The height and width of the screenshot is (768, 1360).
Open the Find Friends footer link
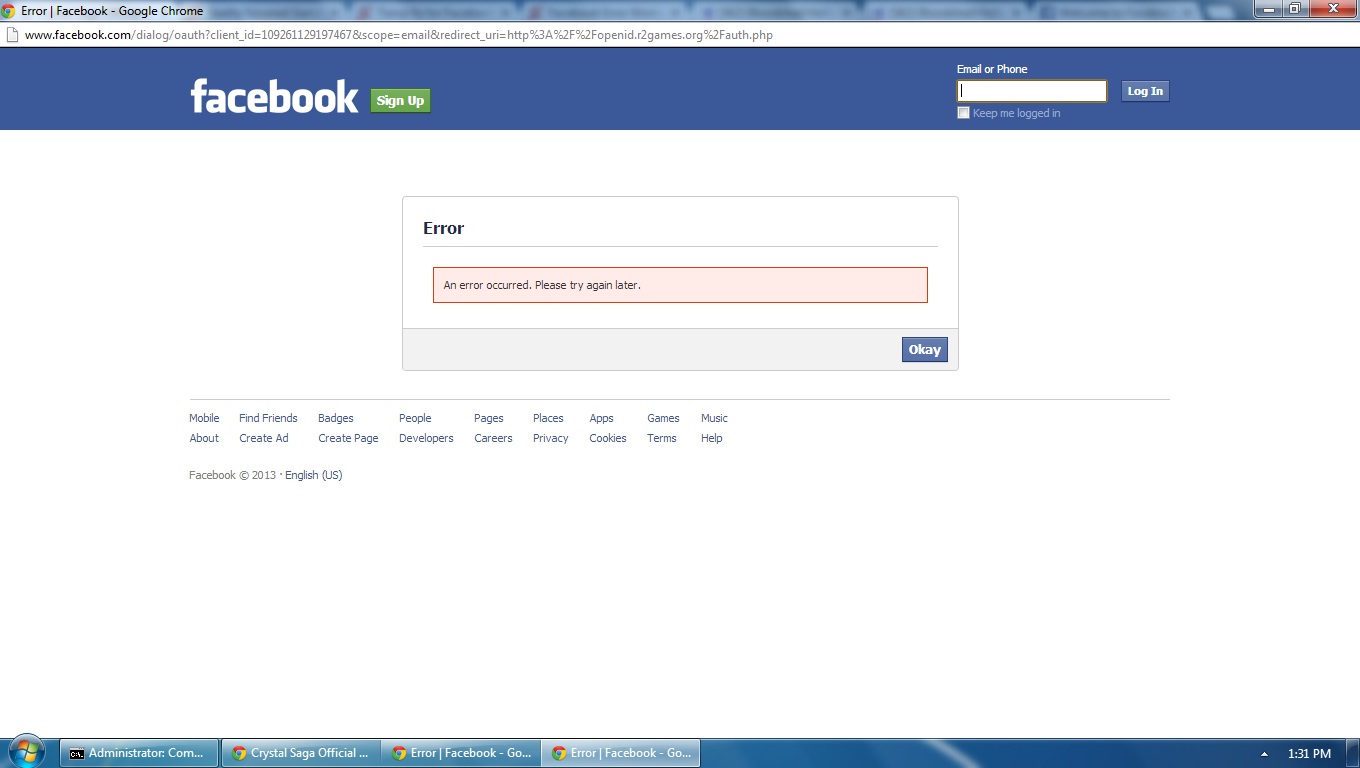(x=268, y=418)
